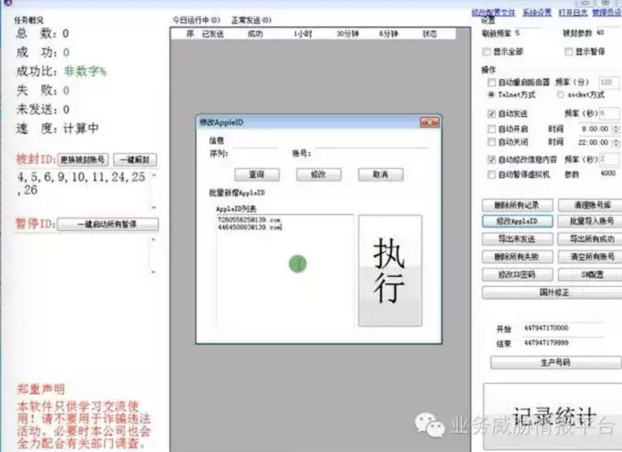
Task: Click the large 执行 button
Action: click(390, 271)
